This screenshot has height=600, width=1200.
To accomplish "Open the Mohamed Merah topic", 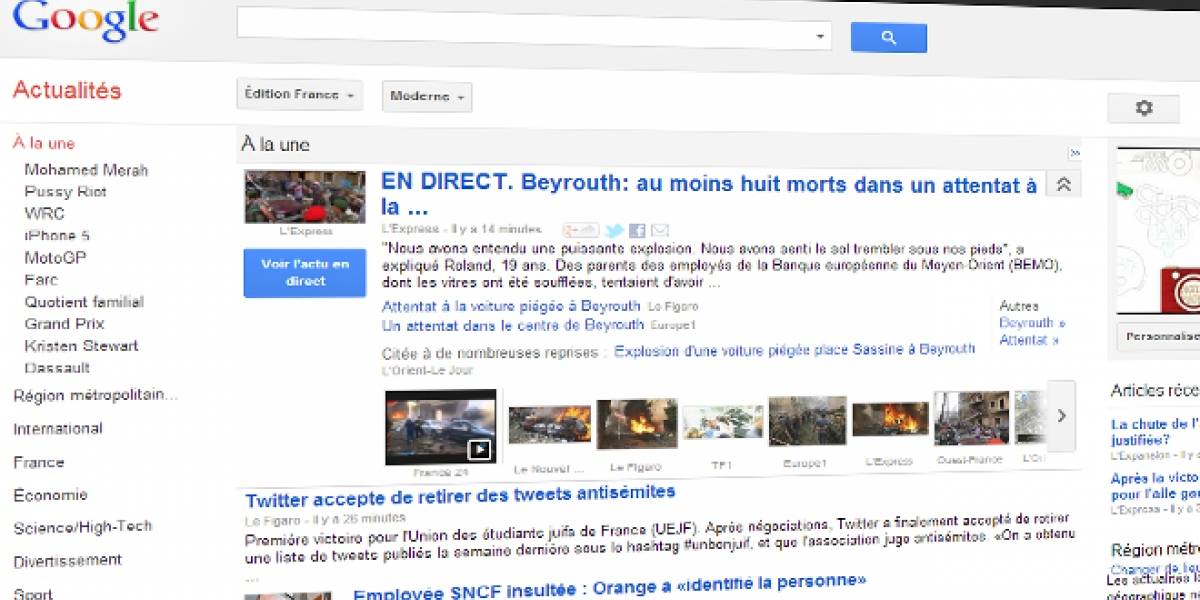I will 86,170.
